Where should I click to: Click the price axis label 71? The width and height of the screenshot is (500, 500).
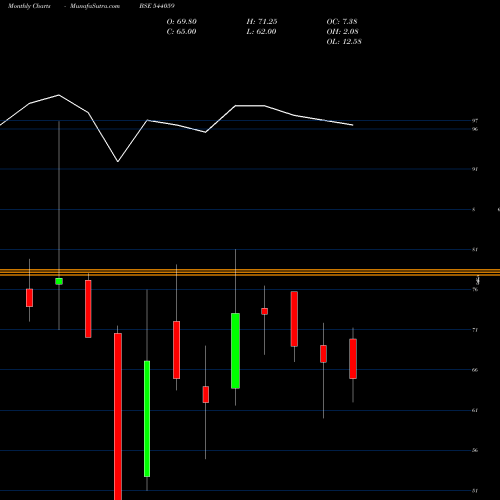pos(475,330)
